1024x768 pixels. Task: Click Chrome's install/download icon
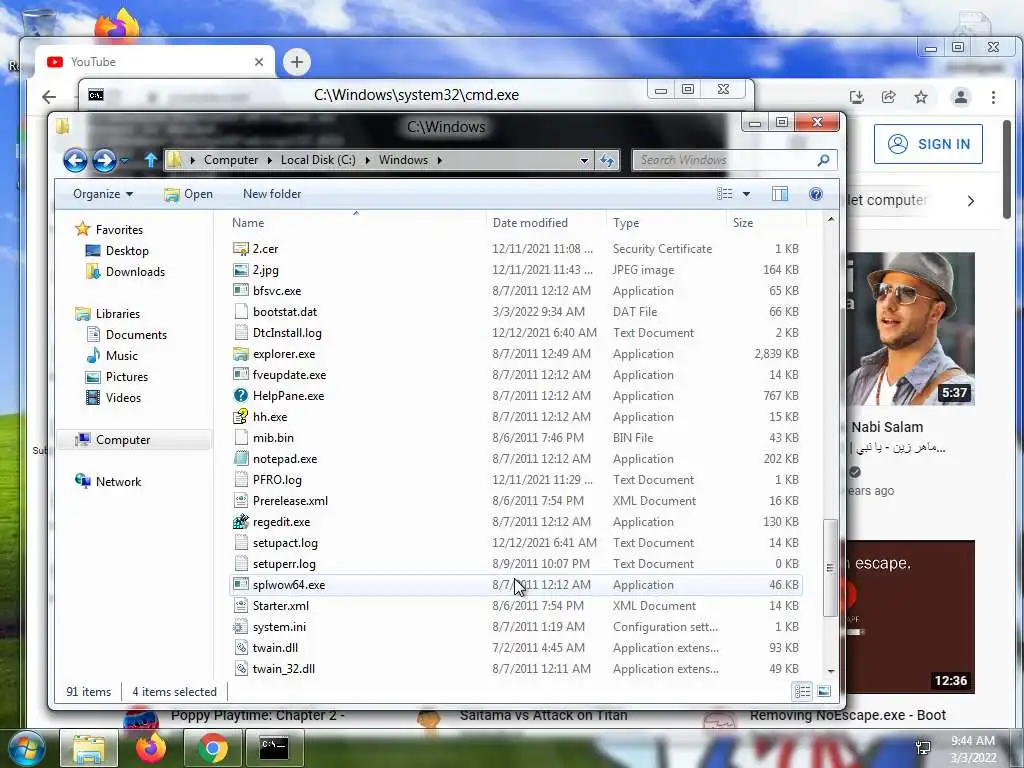[x=857, y=97]
